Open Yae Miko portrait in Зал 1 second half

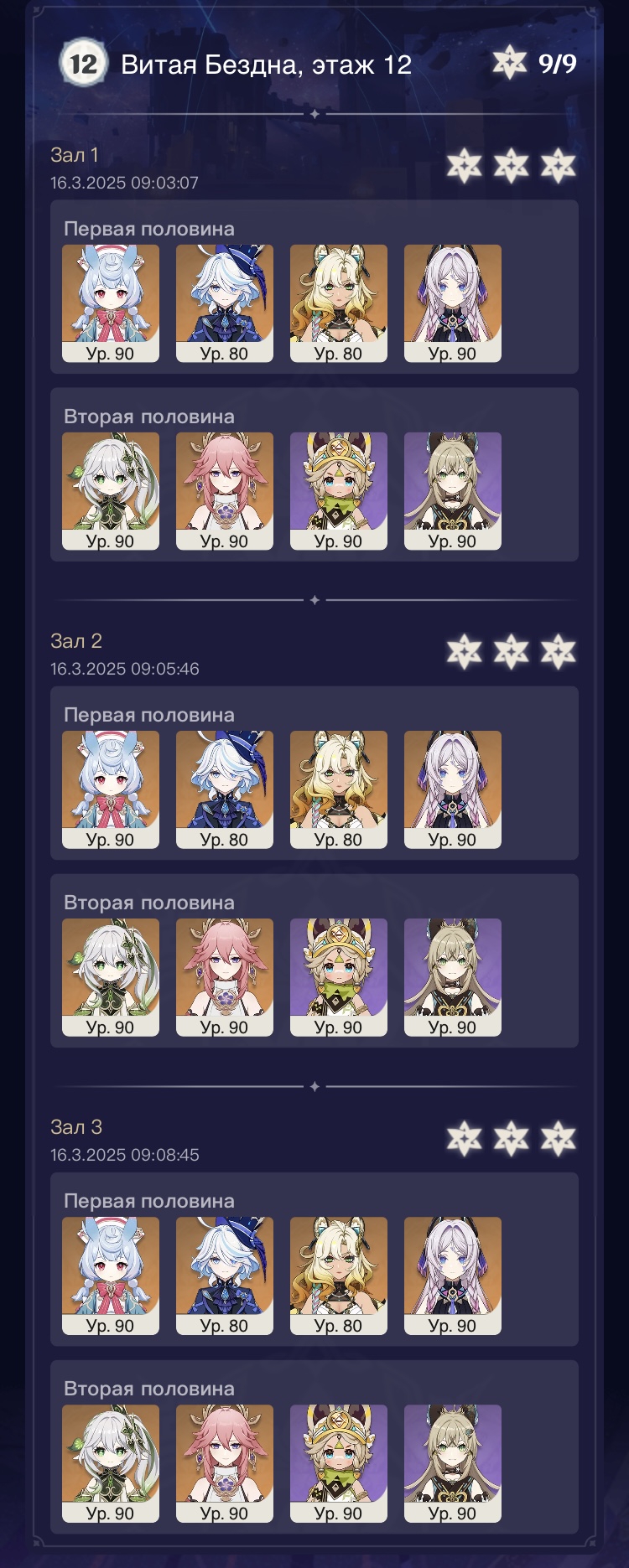(x=225, y=491)
